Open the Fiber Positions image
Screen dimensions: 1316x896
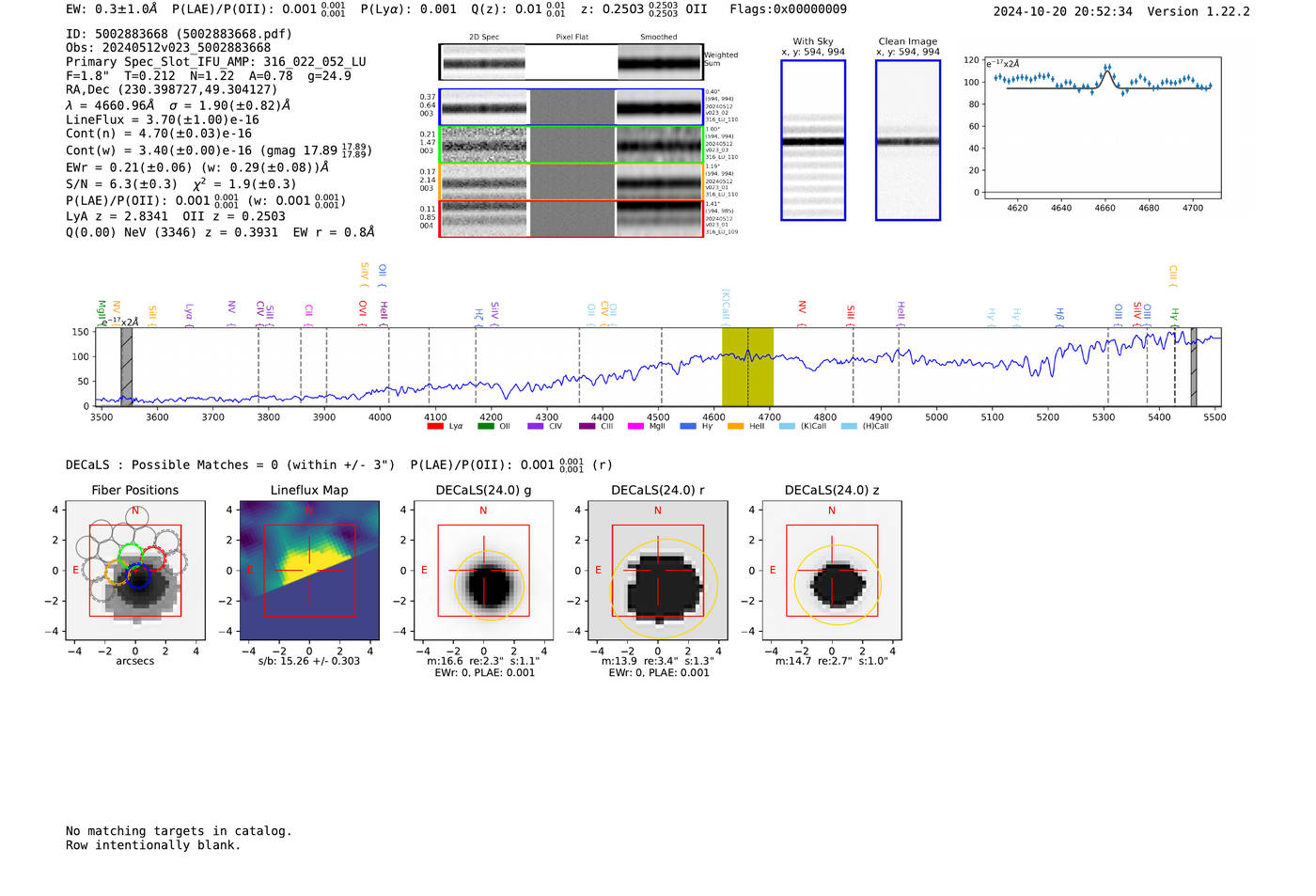[x=135, y=571]
